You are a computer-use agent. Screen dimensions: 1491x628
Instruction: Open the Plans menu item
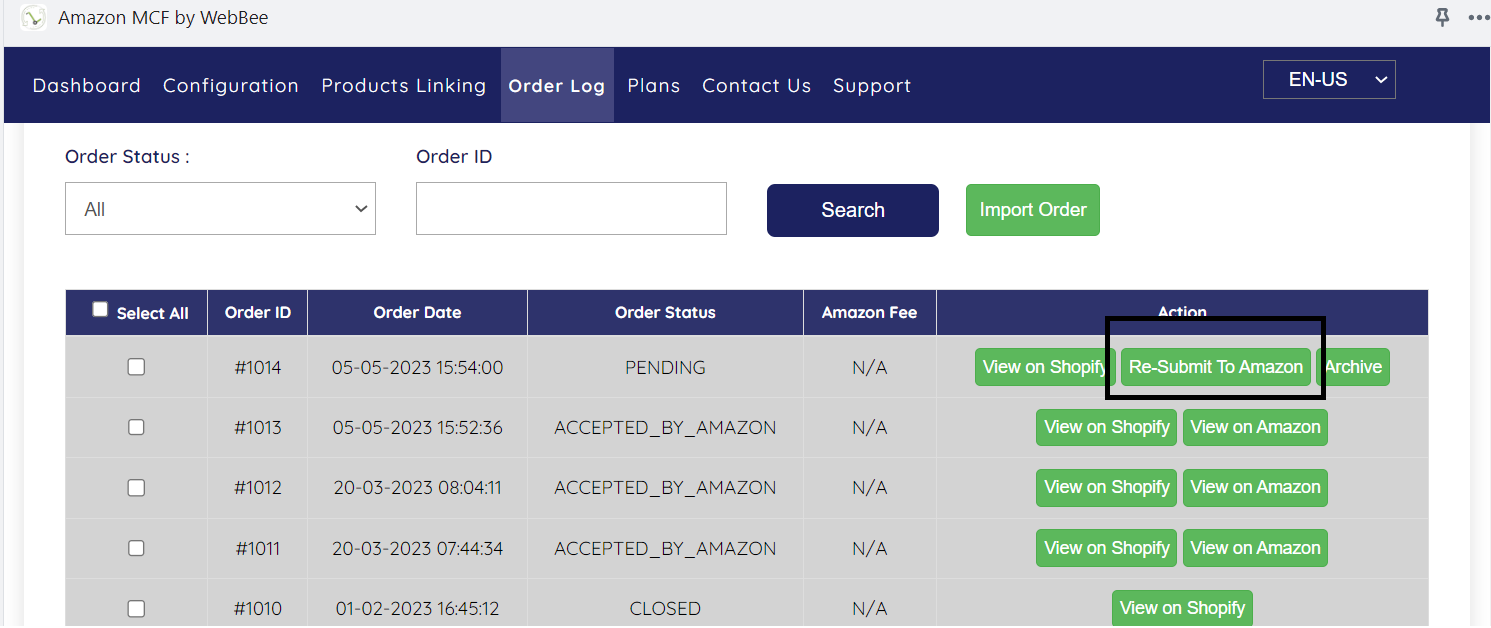(654, 86)
